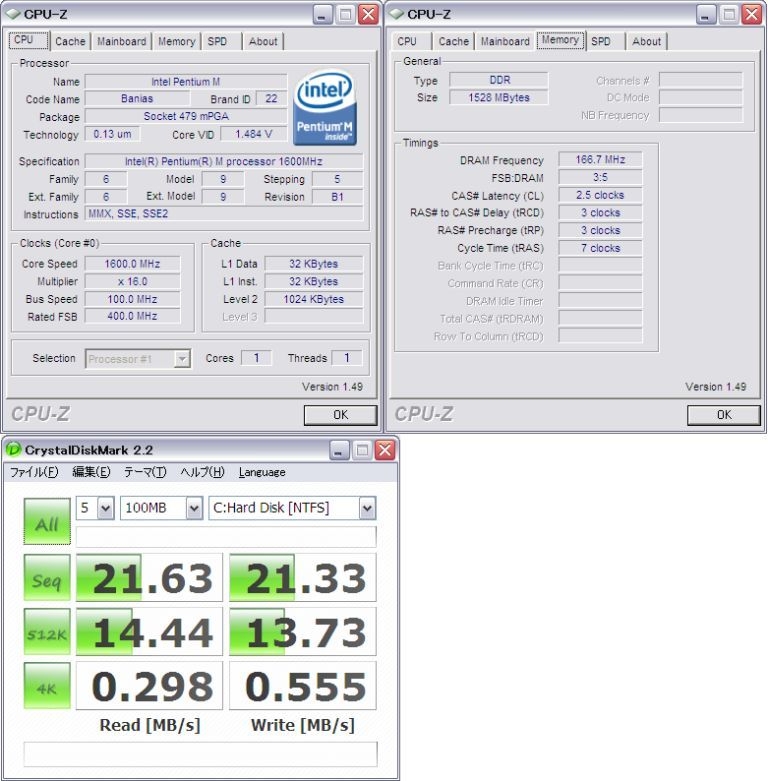Image resolution: width=768 pixels, height=781 pixels.
Task: Open Mainboard tab in right CPU-Z window
Action: point(505,41)
